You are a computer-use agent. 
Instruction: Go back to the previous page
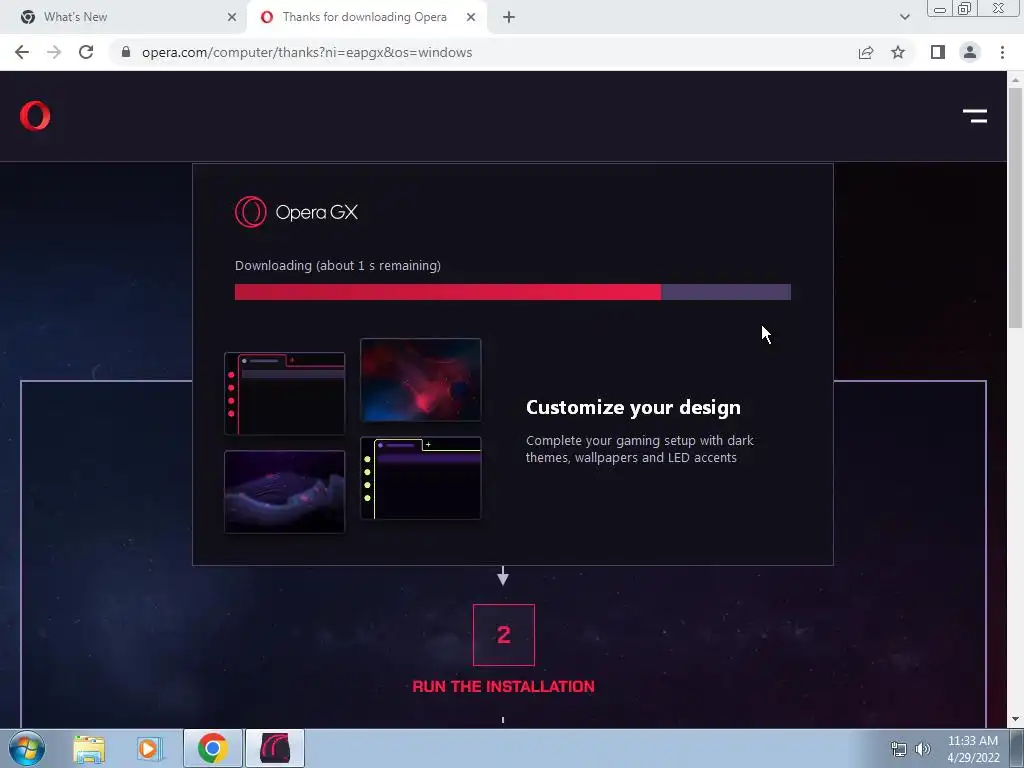click(22, 52)
